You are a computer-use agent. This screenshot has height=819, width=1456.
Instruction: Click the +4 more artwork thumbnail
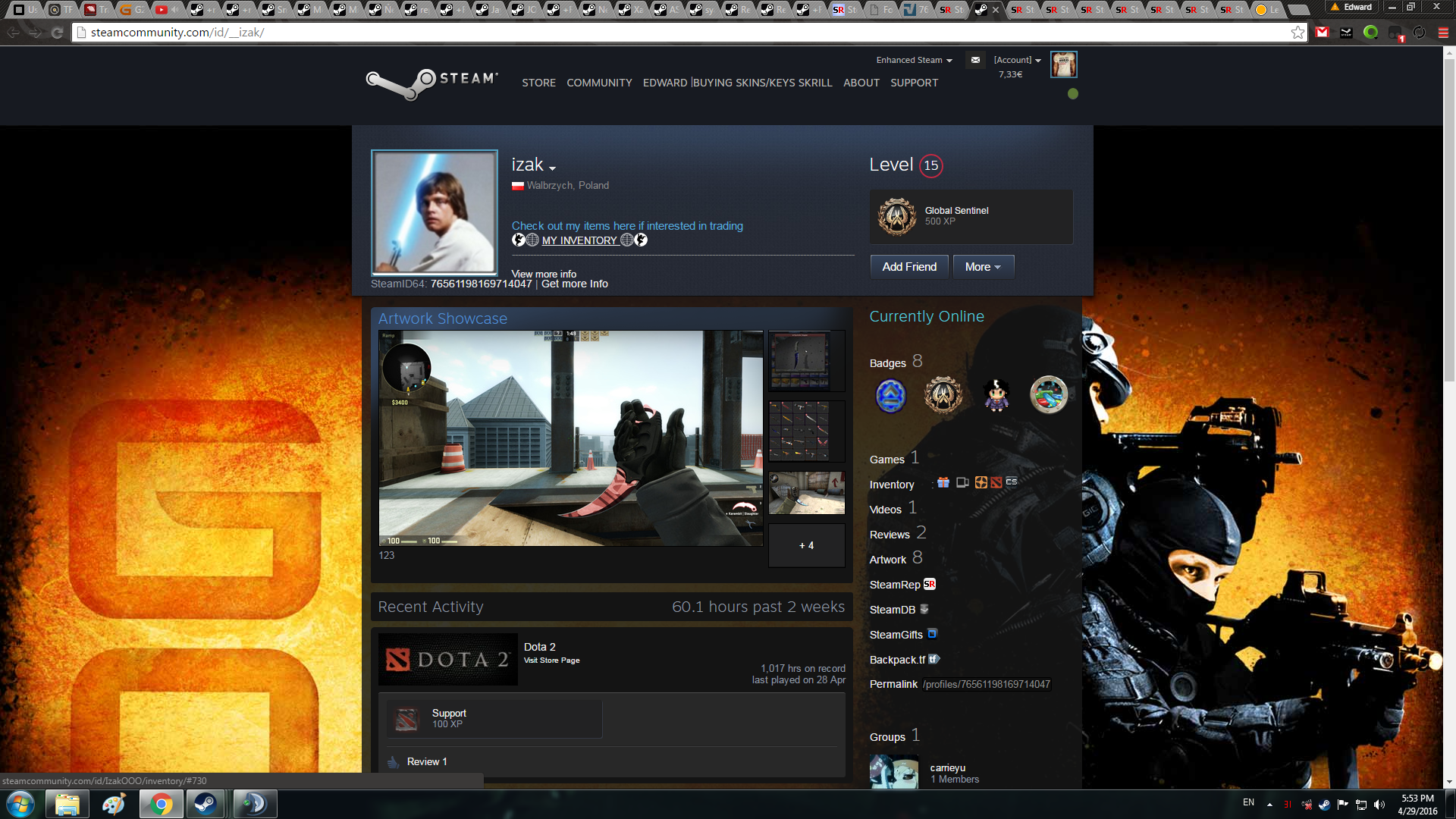(806, 545)
